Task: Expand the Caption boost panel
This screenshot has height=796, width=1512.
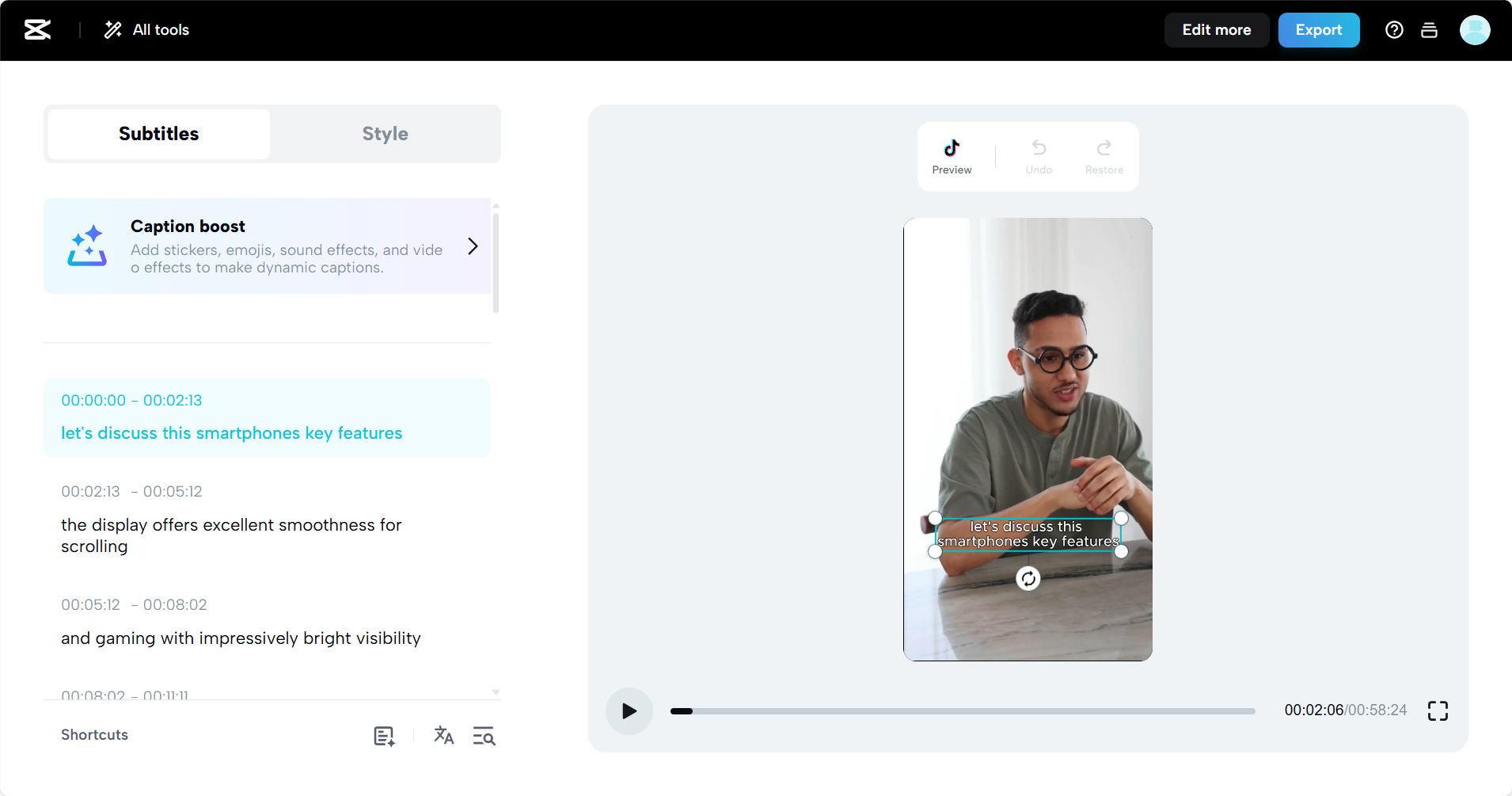Action: click(x=472, y=246)
